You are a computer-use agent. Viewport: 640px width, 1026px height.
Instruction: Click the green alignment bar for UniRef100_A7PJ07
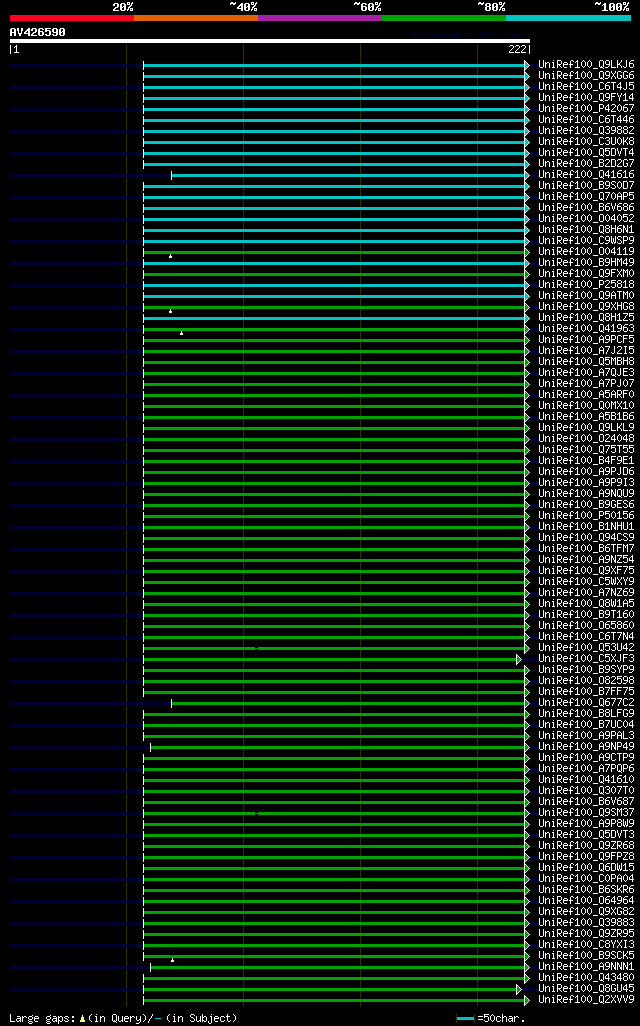[x=336, y=384]
